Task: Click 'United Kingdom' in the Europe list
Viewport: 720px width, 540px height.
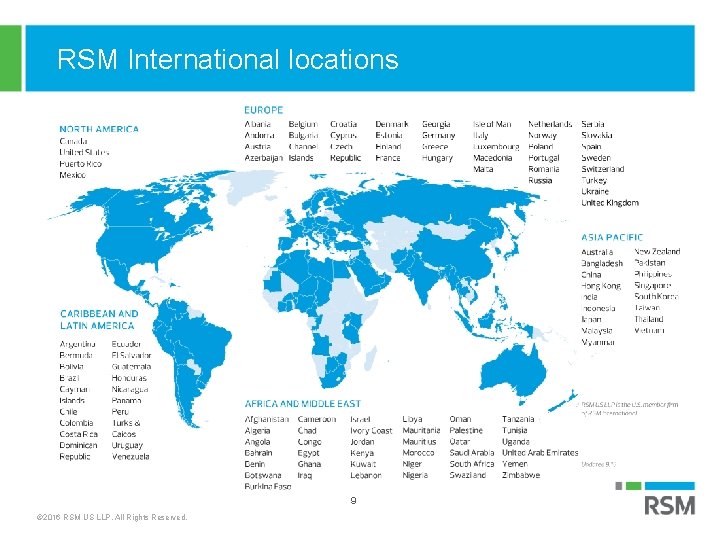Action: click(610, 203)
